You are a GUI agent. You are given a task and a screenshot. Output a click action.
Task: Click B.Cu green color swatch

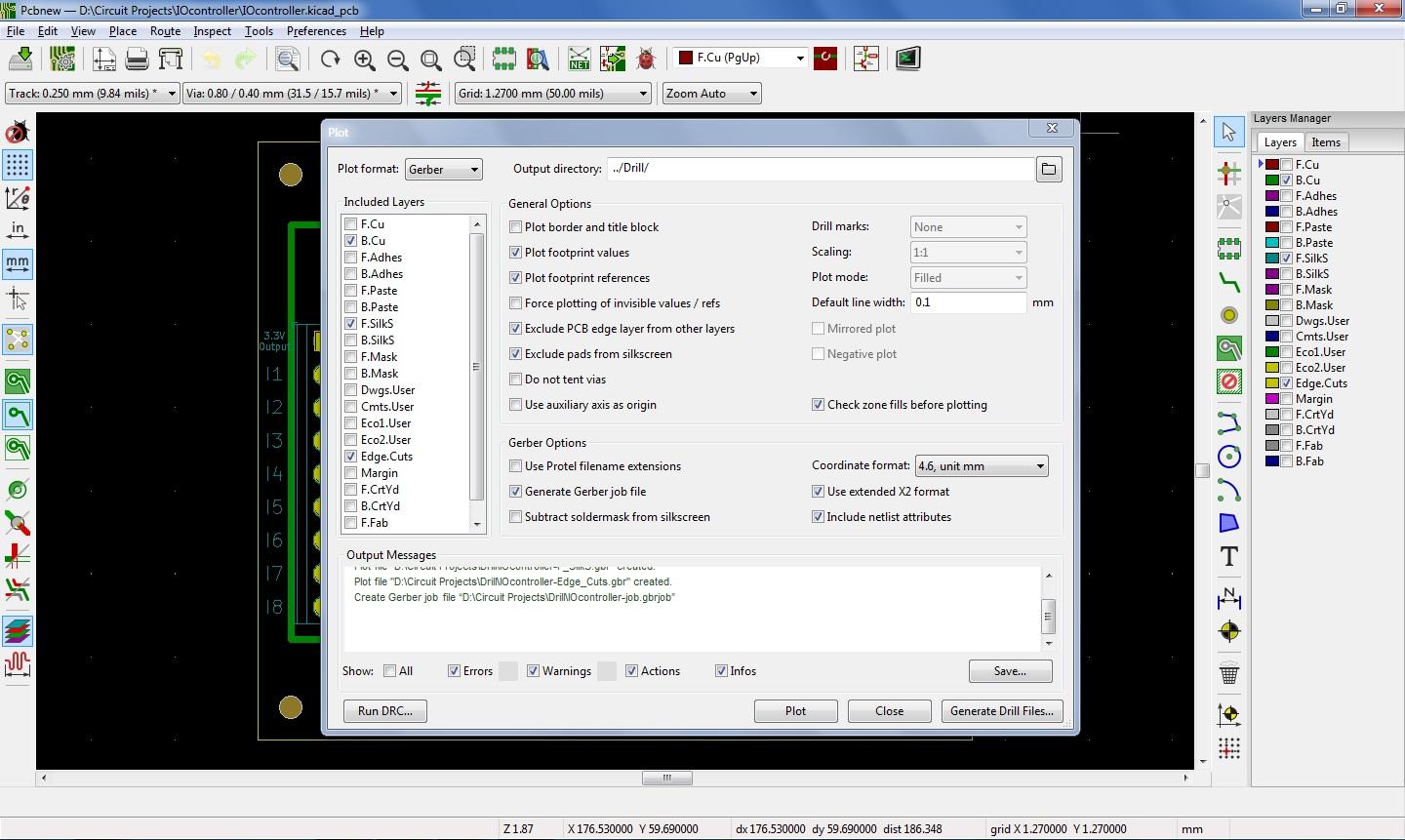pos(1272,180)
